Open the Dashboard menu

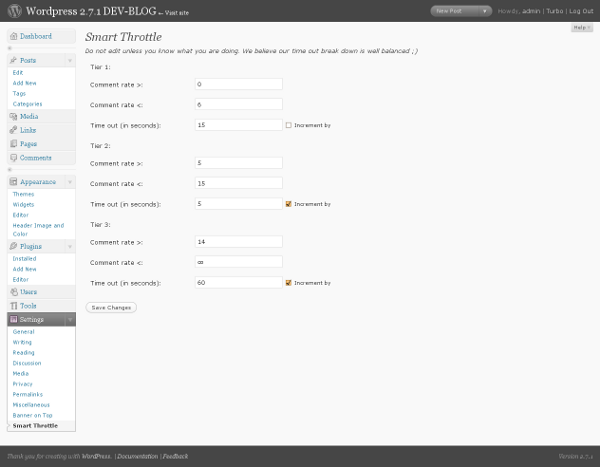36,36
